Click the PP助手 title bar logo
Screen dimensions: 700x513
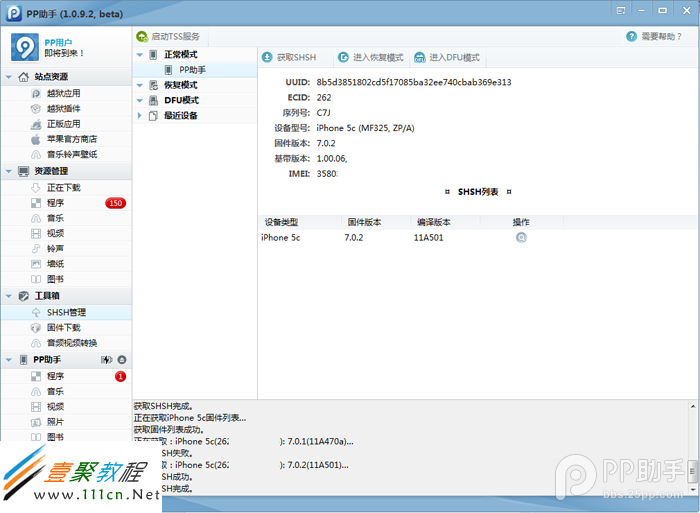coord(14,13)
